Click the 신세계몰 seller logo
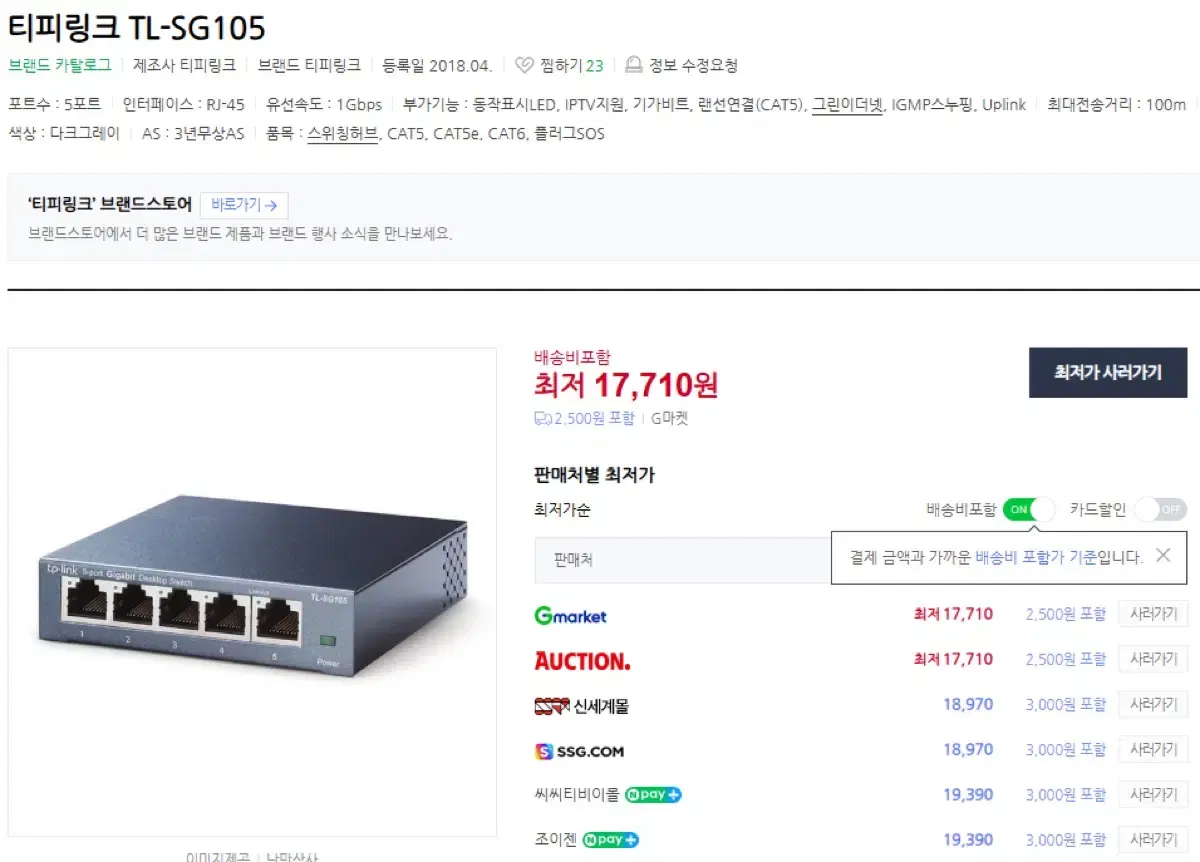This screenshot has width=1200, height=862. (582, 706)
